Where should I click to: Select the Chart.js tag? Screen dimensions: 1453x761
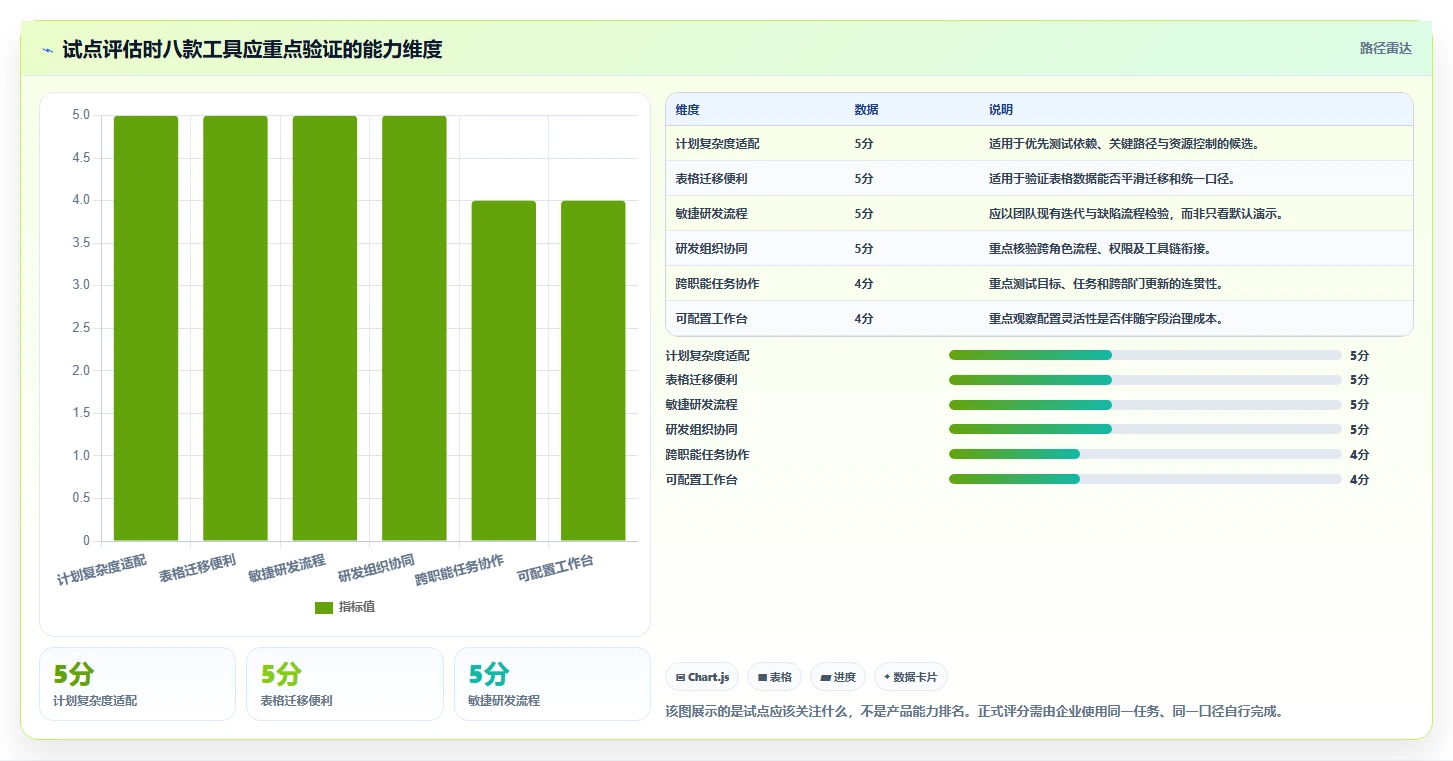[x=702, y=677]
